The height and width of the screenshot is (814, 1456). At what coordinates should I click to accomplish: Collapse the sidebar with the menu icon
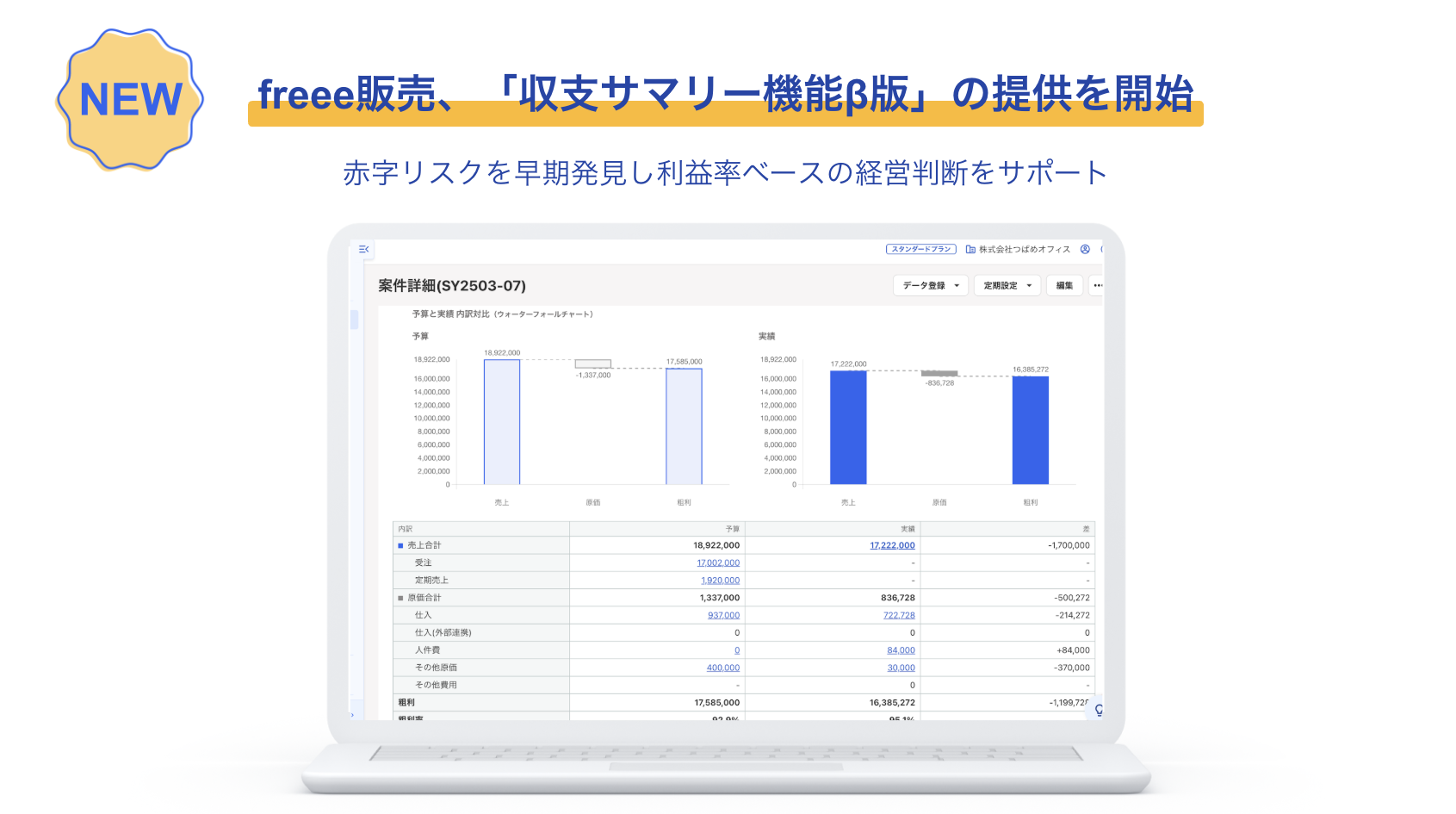[x=363, y=249]
